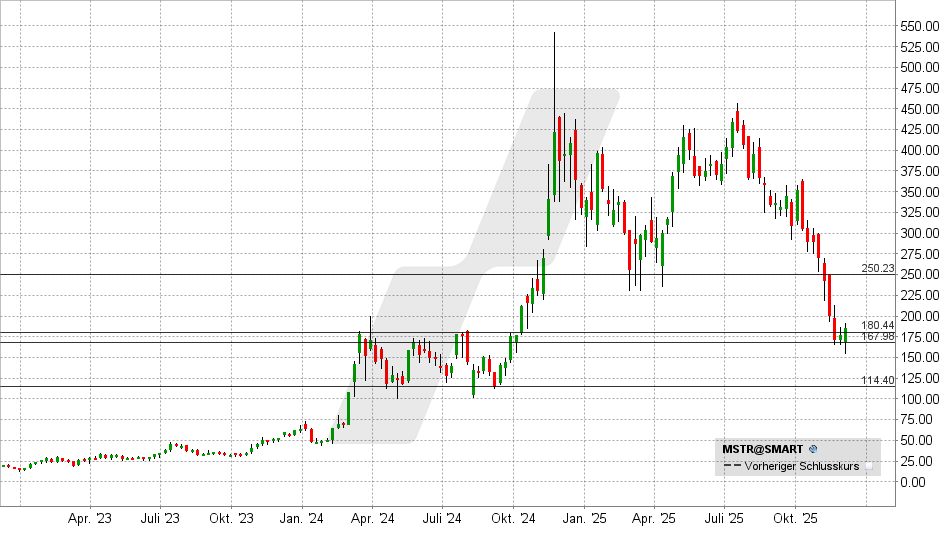Click the Apr. '23 date label
The width and height of the screenshot is (948, 534).
click(x=90, y=519)
